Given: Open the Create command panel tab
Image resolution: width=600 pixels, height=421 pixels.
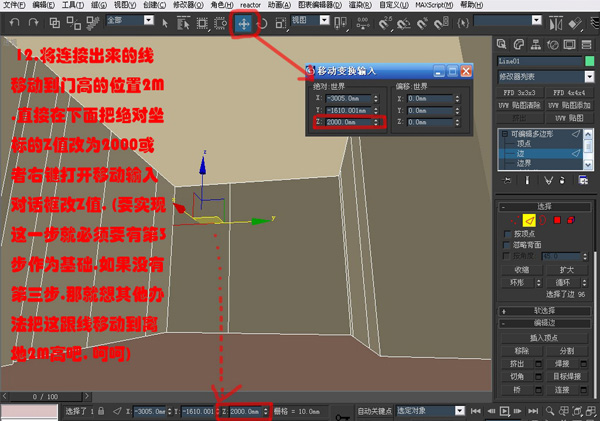Looking at the screenshot, I should 502,44.
